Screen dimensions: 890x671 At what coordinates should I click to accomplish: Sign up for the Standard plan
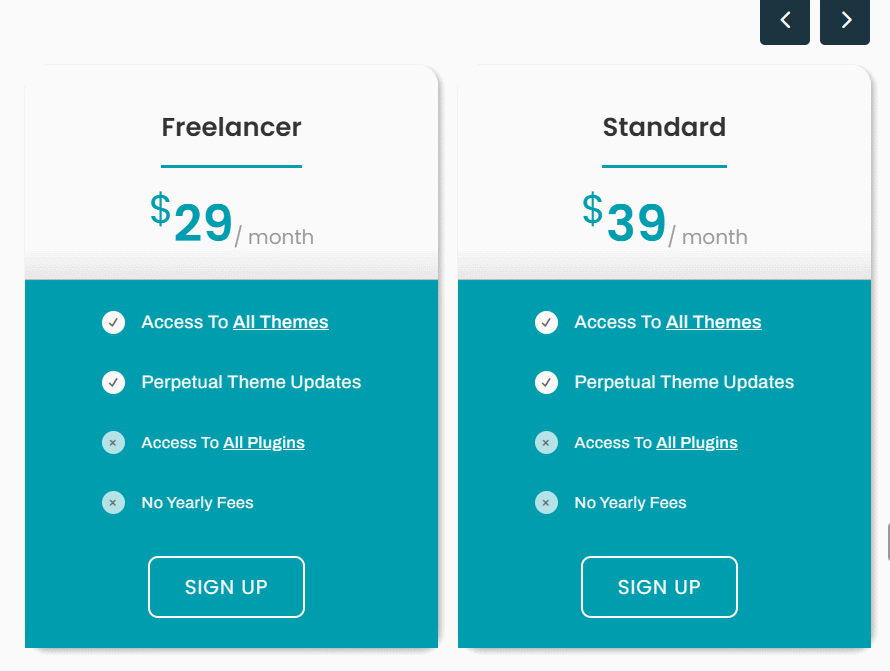coord(659,587)
